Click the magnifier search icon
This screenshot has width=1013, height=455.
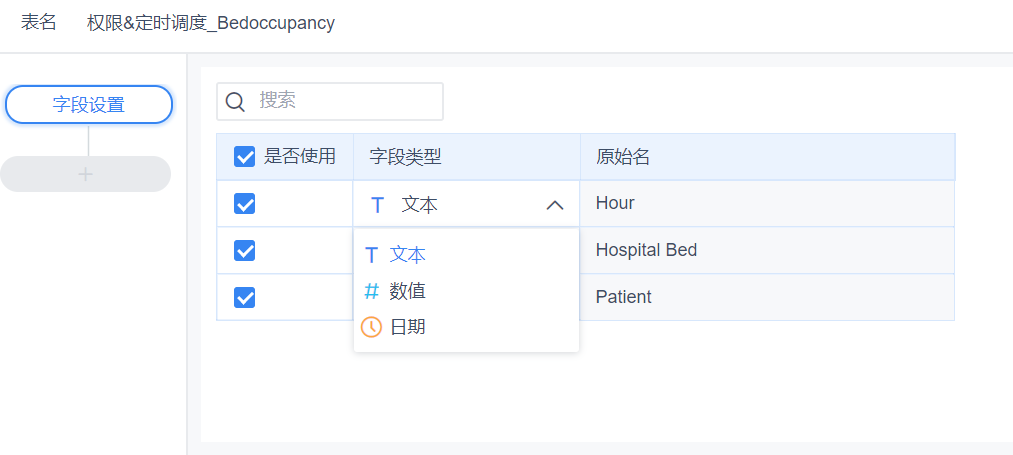coord(235,101)
